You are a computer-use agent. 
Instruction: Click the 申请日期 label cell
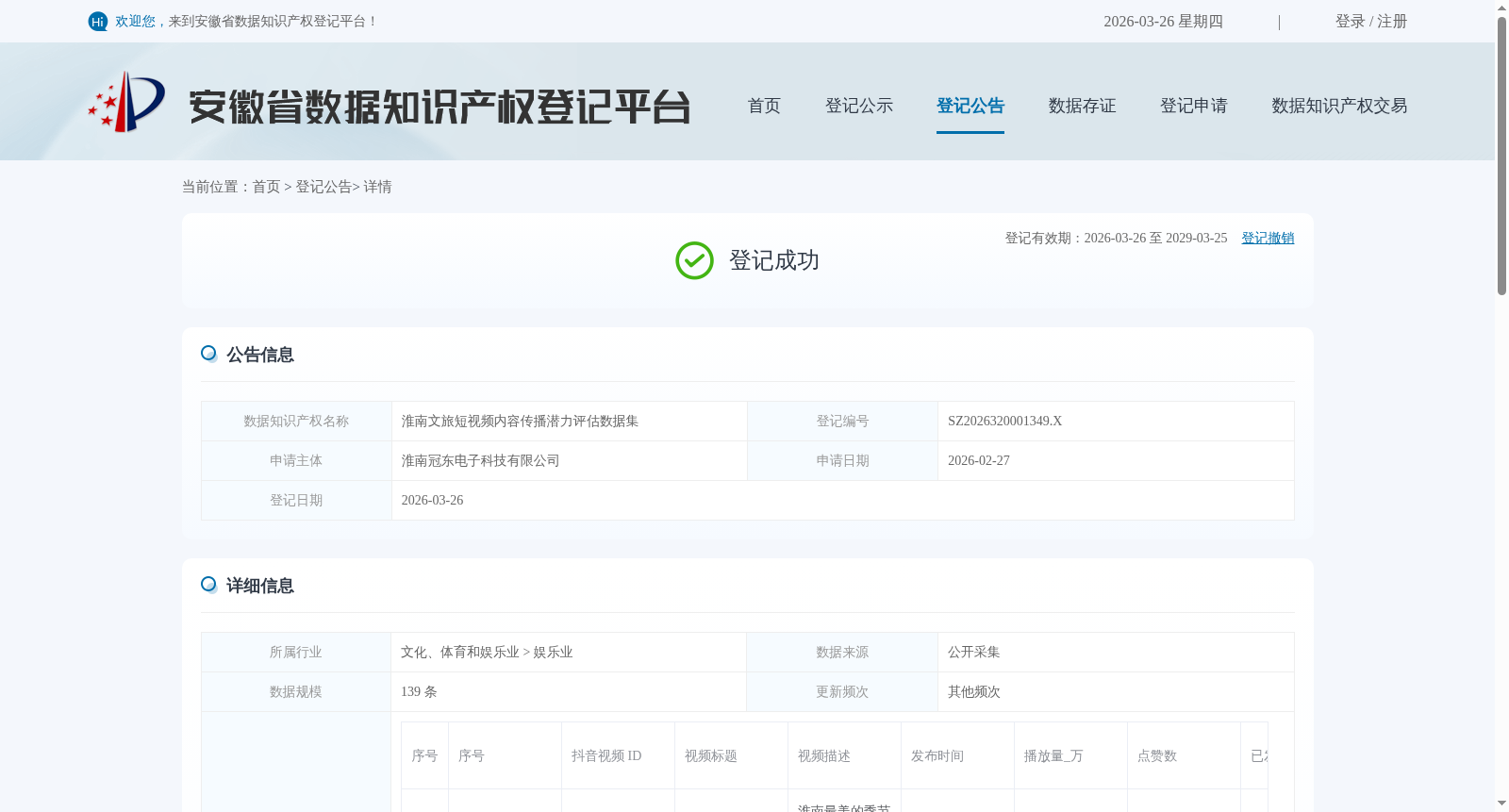(842, 461)
